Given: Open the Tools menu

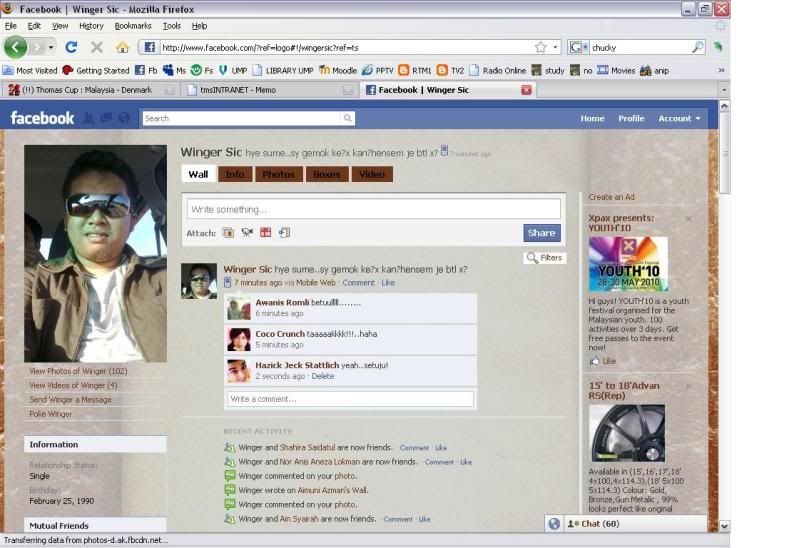Looking at the screenshot, I should point(172,25).
